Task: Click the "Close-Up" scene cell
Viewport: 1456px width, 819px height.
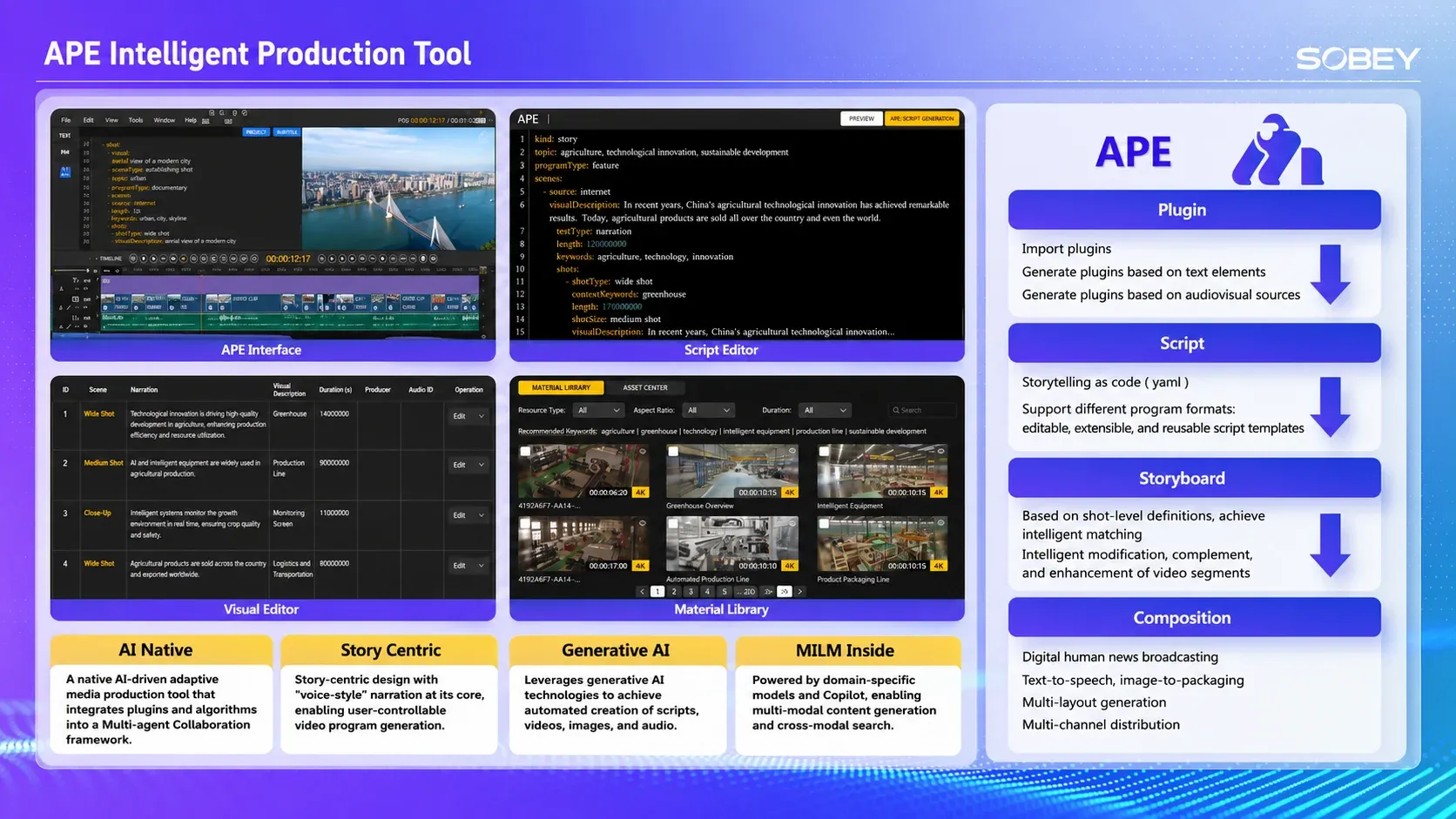Action: (x=98, y=514)
